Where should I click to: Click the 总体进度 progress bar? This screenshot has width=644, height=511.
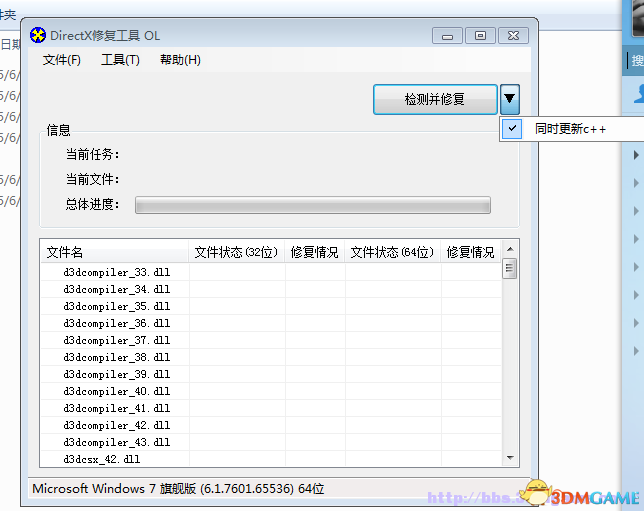click(x=313, y=205)
